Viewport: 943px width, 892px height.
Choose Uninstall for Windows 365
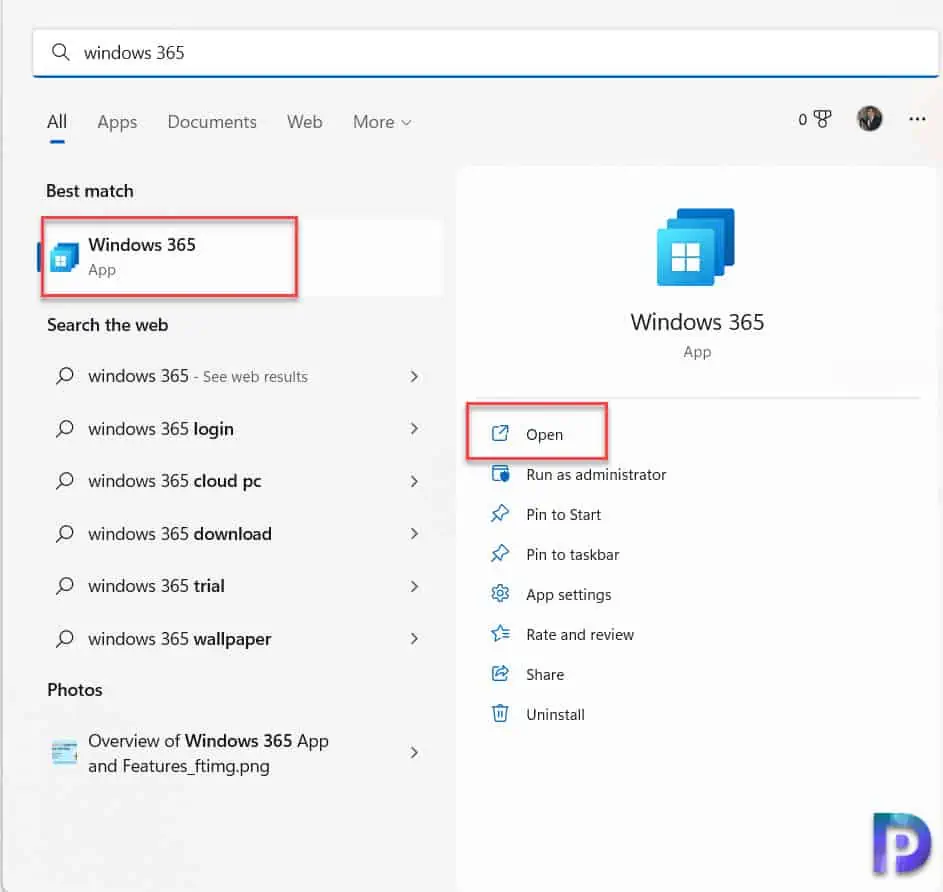click(555, 715)
